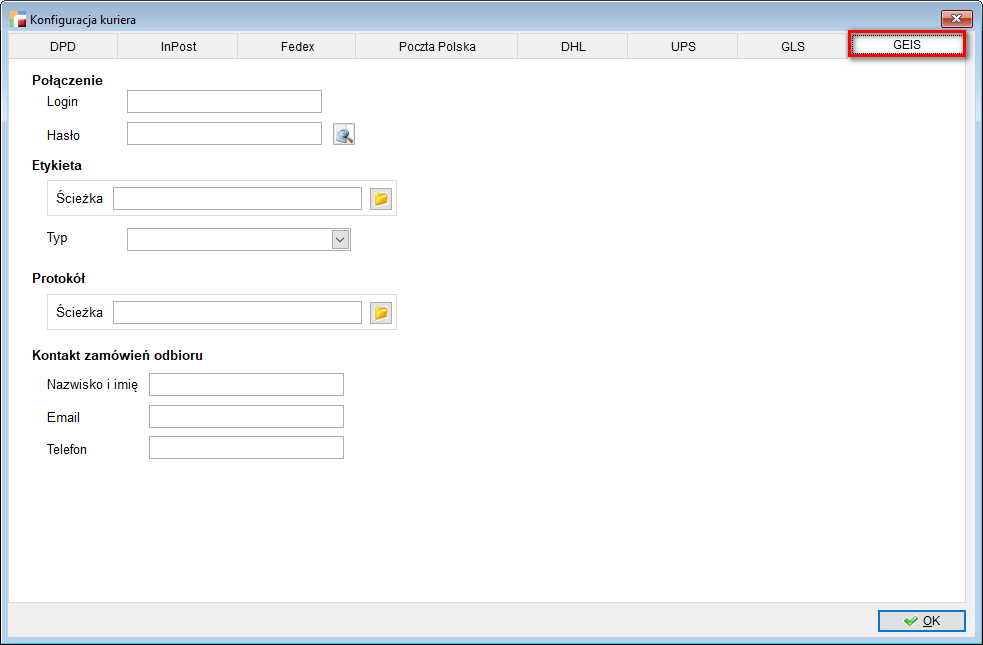Image resolution: width=983 pixels, height=645 pixels.
Task: Click the app icon in title bar
Action: (x=18, y=19)
